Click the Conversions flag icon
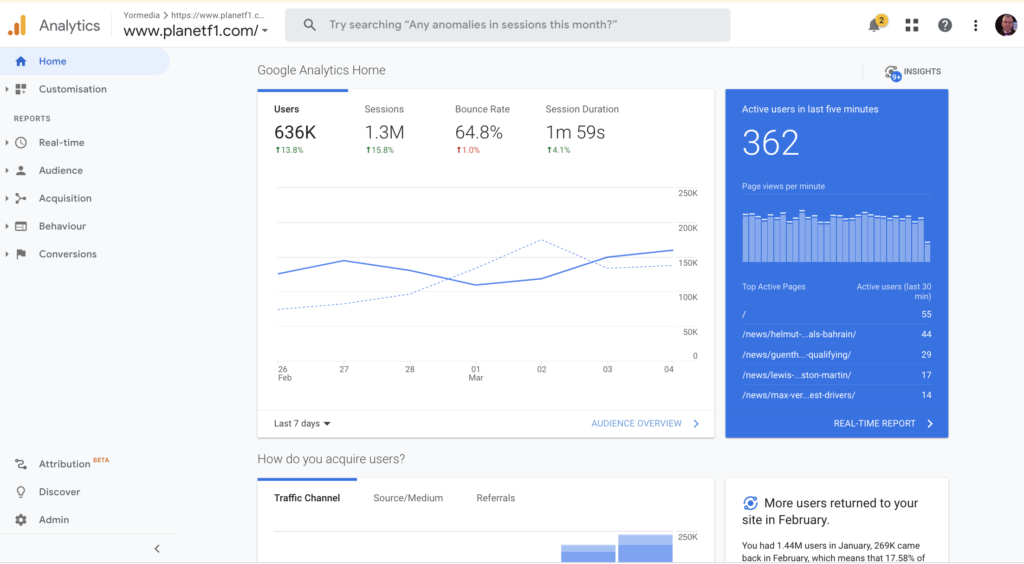Image resolution: width=1024 pixels, height=564 pixels. point(21,254)
